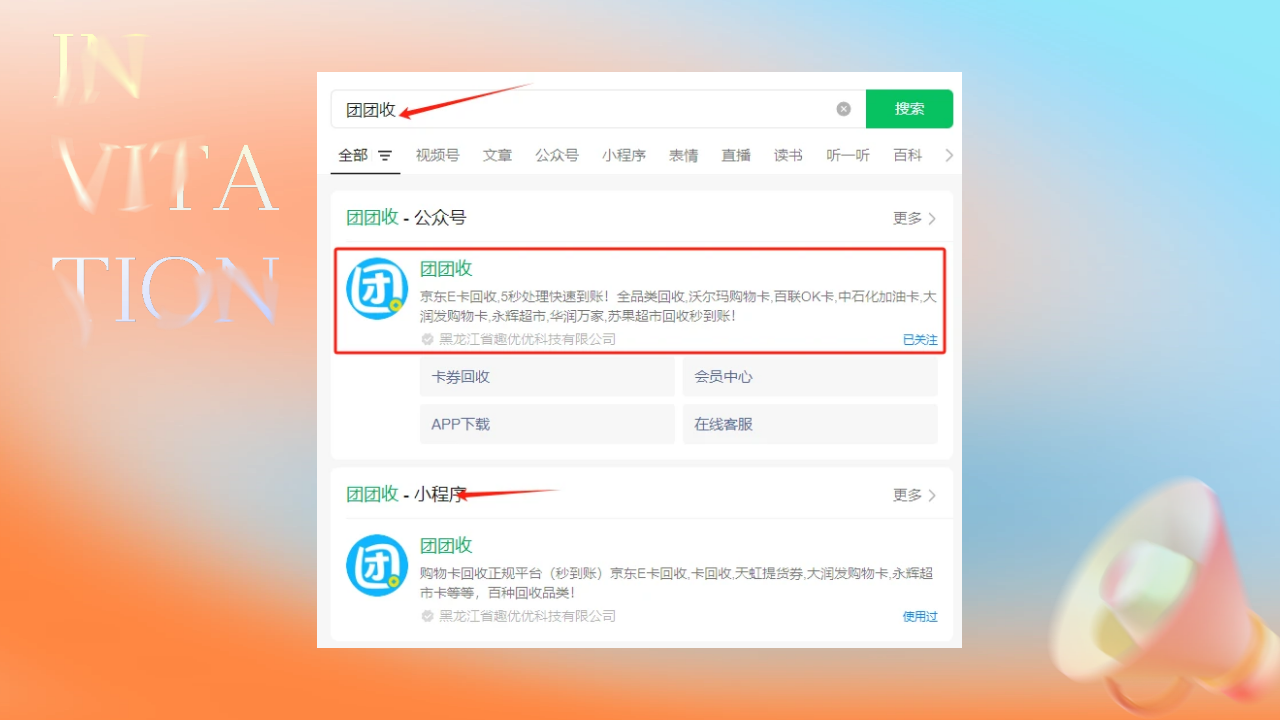Click the verified badge beside 黑龙江省趣优优科技有限公司 under 公众号

click(427, 339)
